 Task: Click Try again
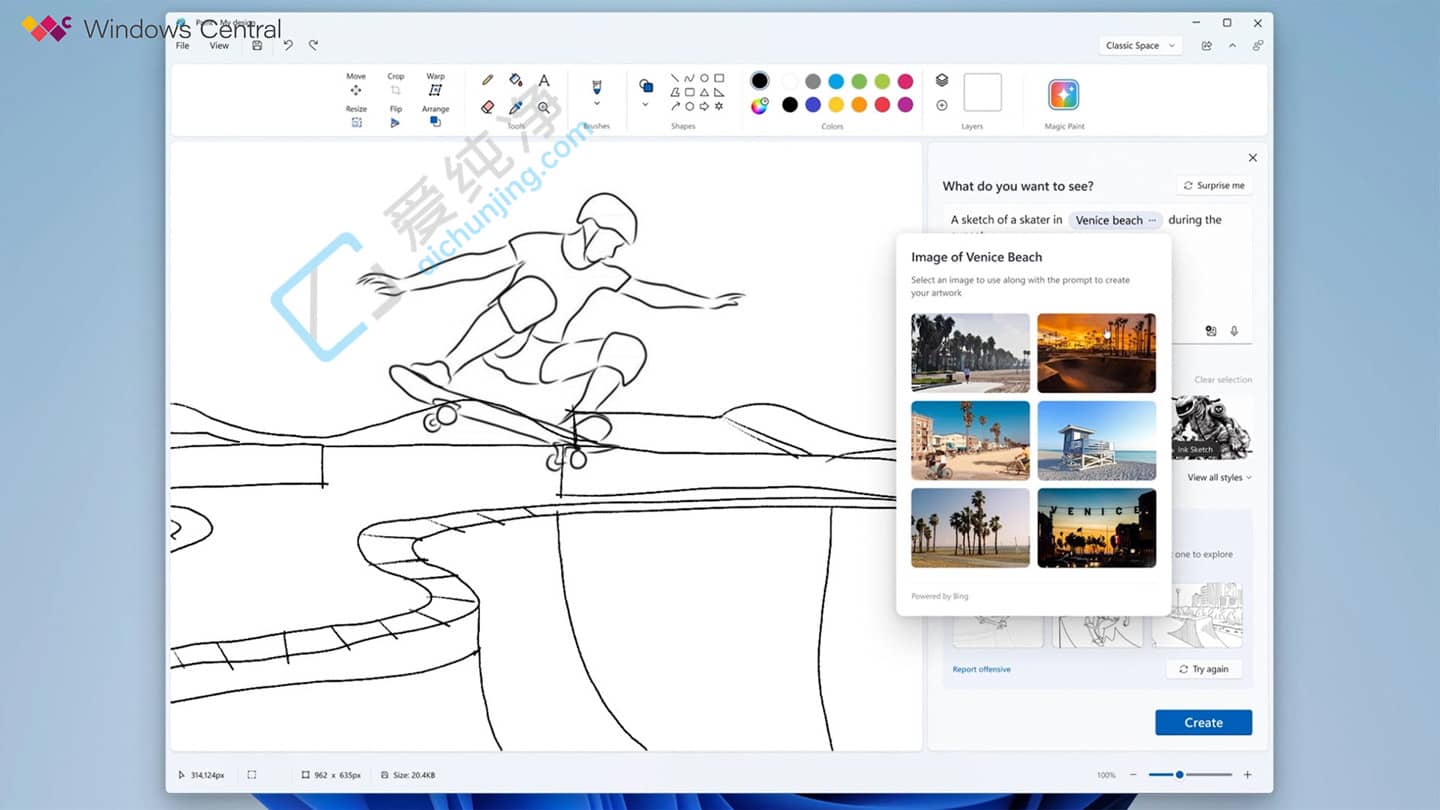click(x=1204, y=669)
